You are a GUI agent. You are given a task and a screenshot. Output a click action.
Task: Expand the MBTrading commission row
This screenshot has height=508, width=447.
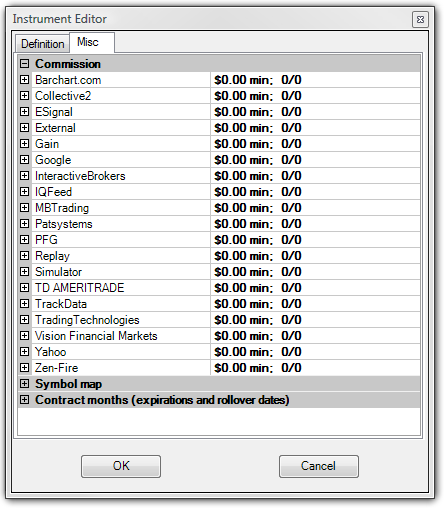(24, 207)
